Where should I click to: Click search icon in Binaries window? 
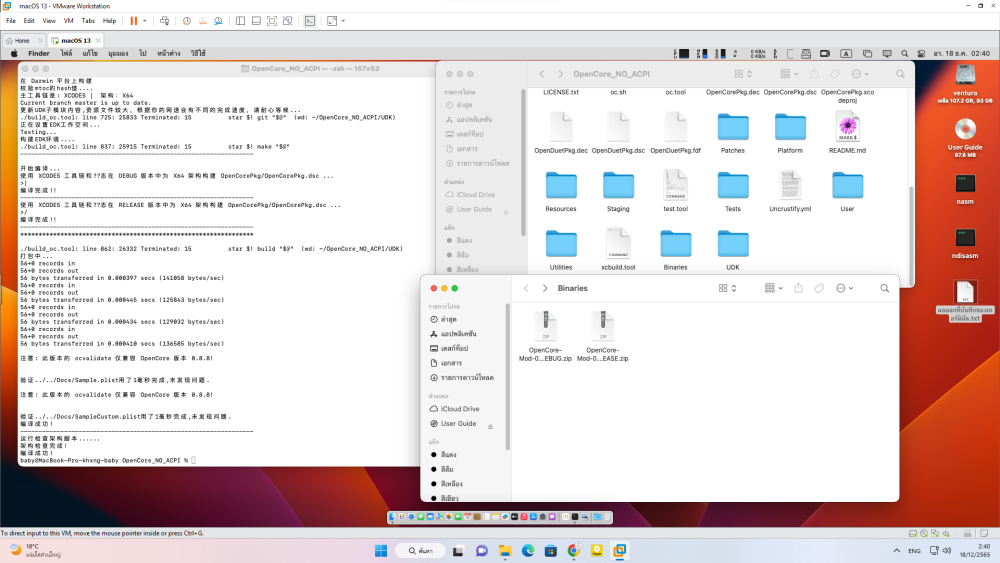885,288
